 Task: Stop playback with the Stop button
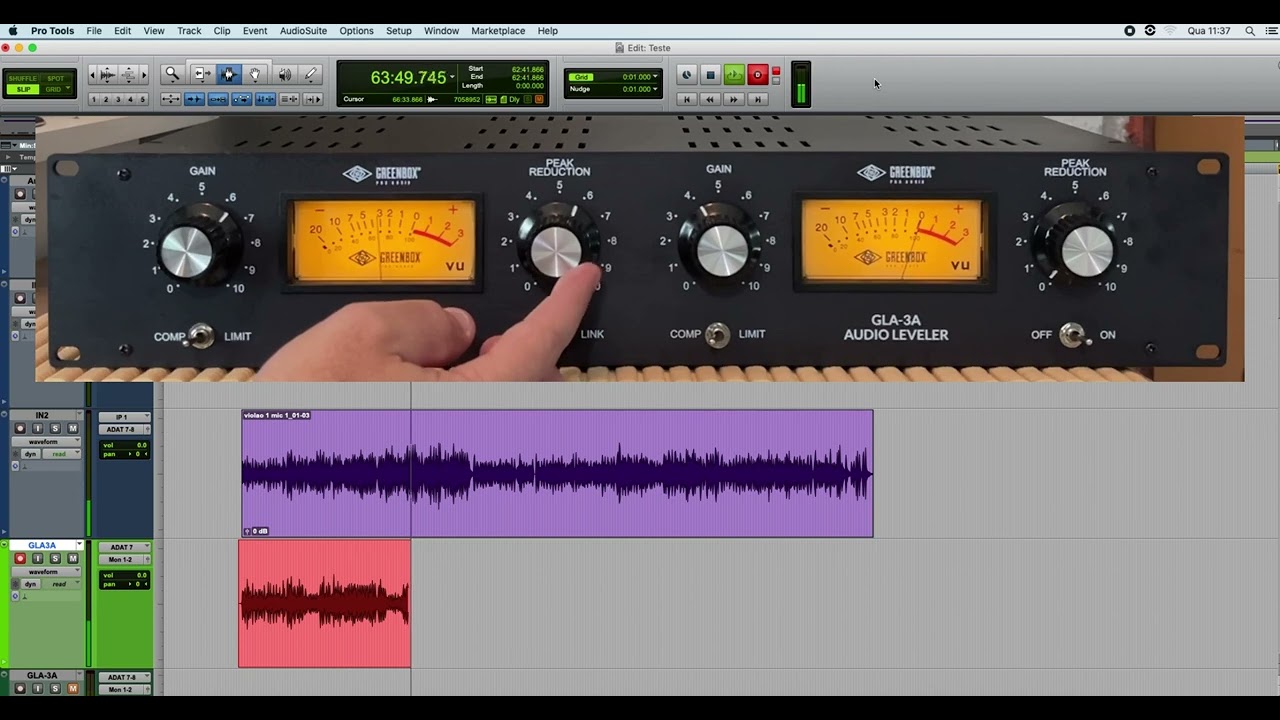tap(710, 75)
